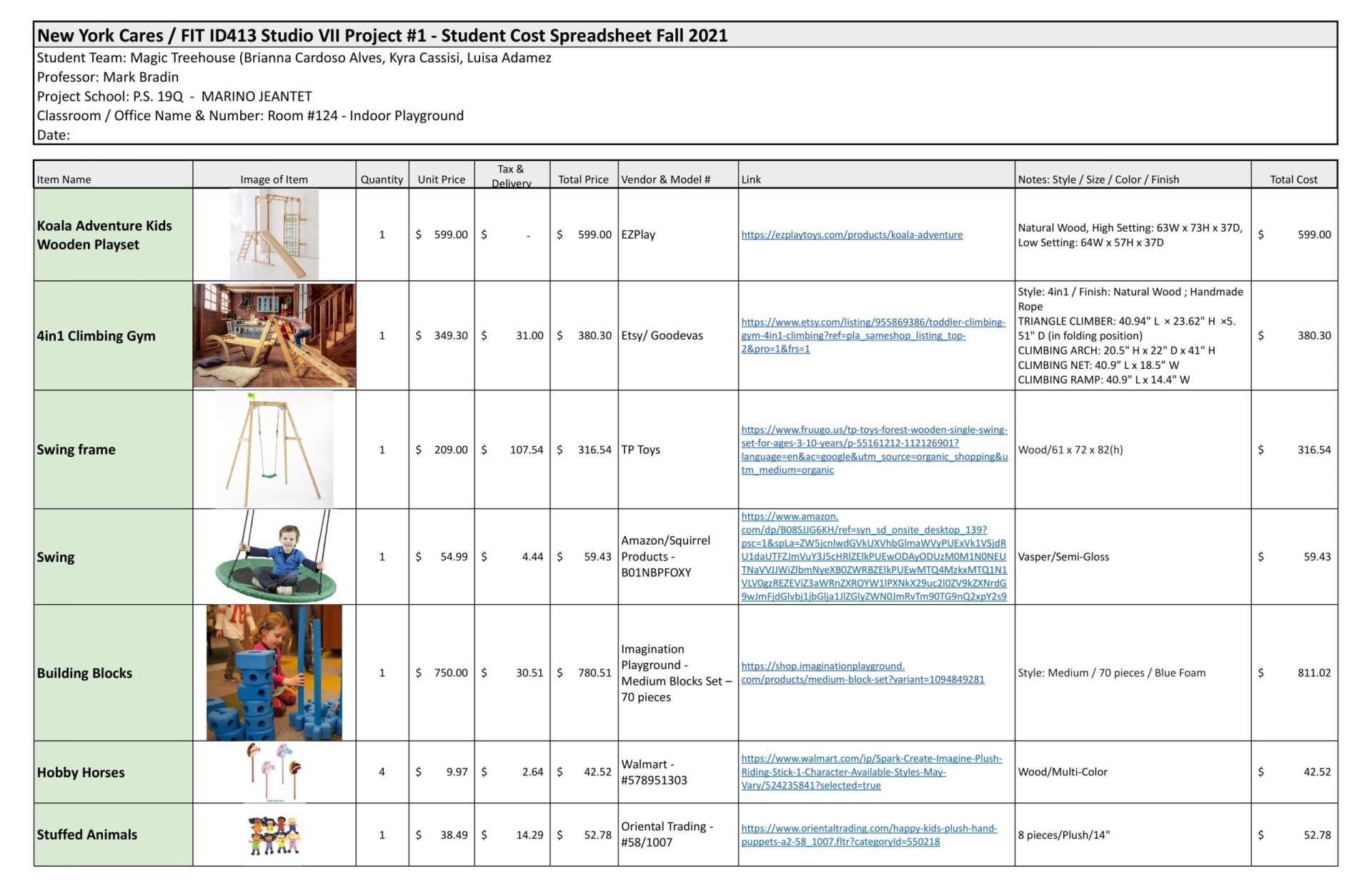Click the Koala Adventure playset image

(274, 235)
